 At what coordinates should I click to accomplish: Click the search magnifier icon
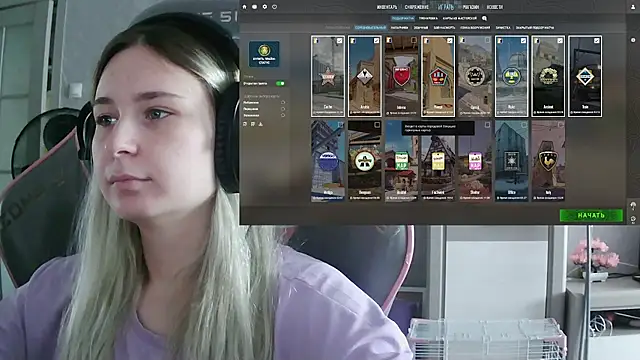click(x=484, y=18)
